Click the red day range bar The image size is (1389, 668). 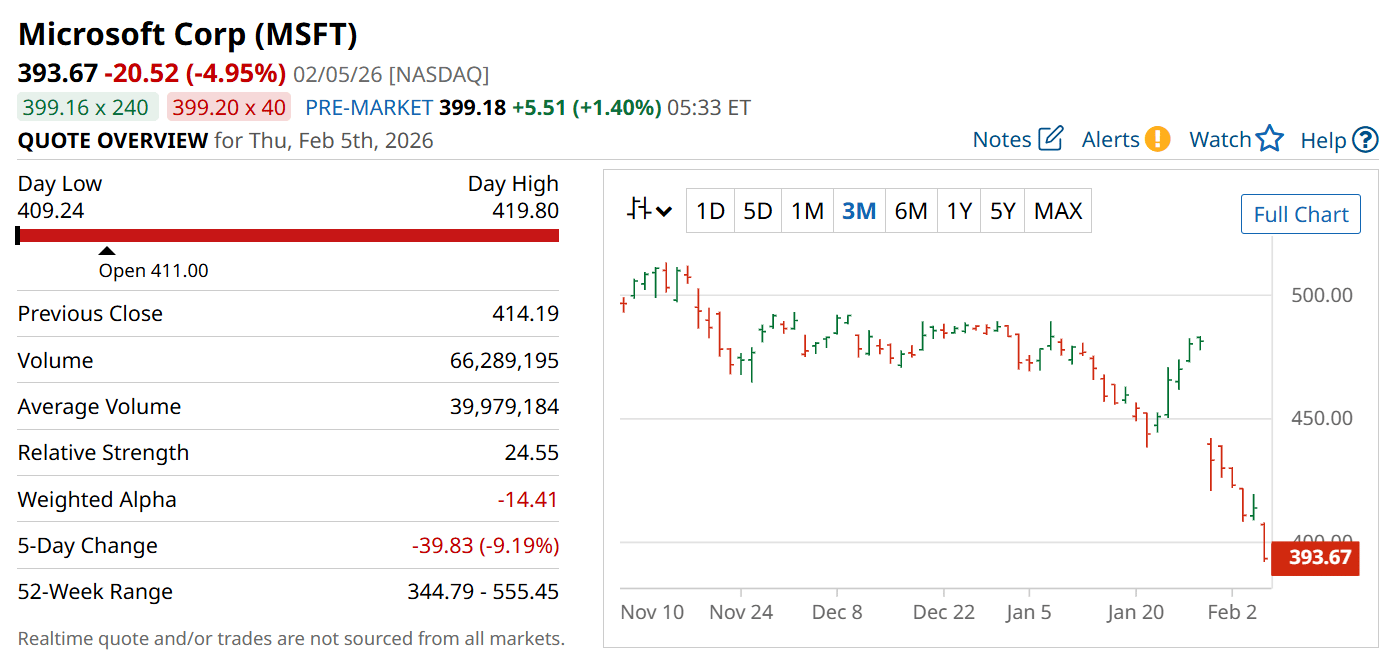[x=288, y=235]
